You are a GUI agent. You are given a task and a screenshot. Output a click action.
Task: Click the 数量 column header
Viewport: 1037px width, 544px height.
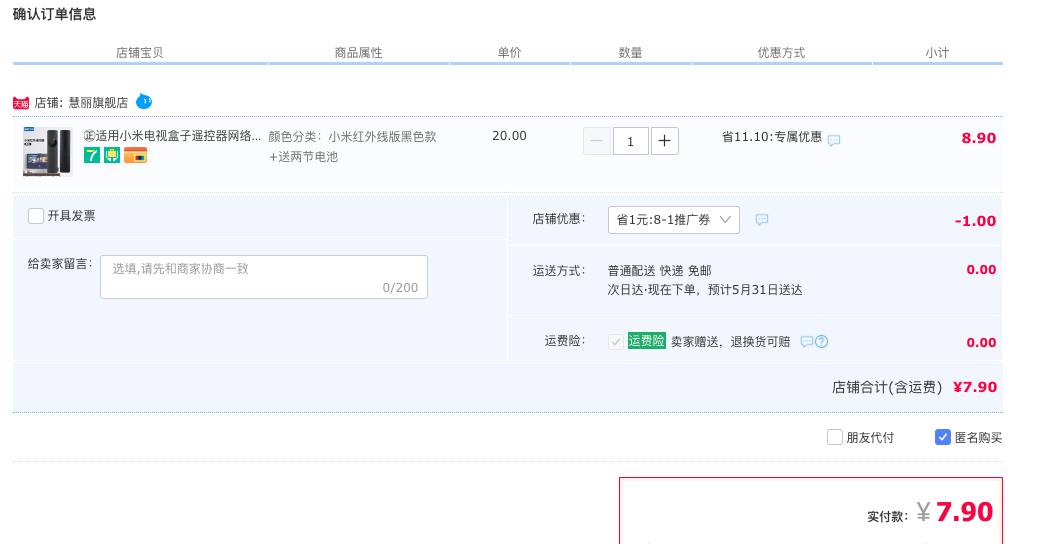(630, 53)
